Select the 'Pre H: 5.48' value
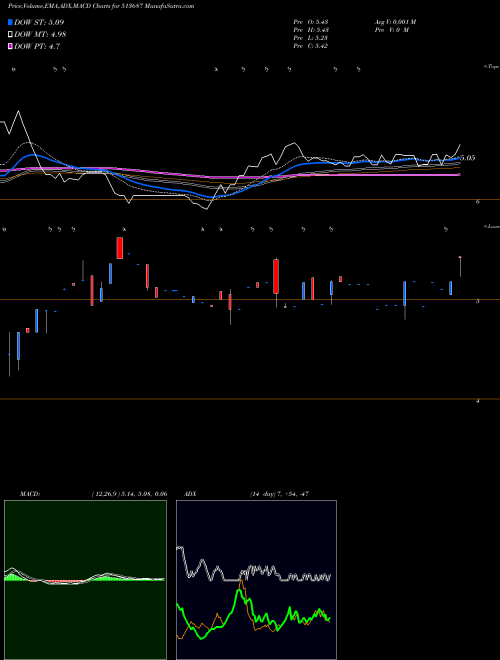The image size is (500, 660). pos(311,30)
